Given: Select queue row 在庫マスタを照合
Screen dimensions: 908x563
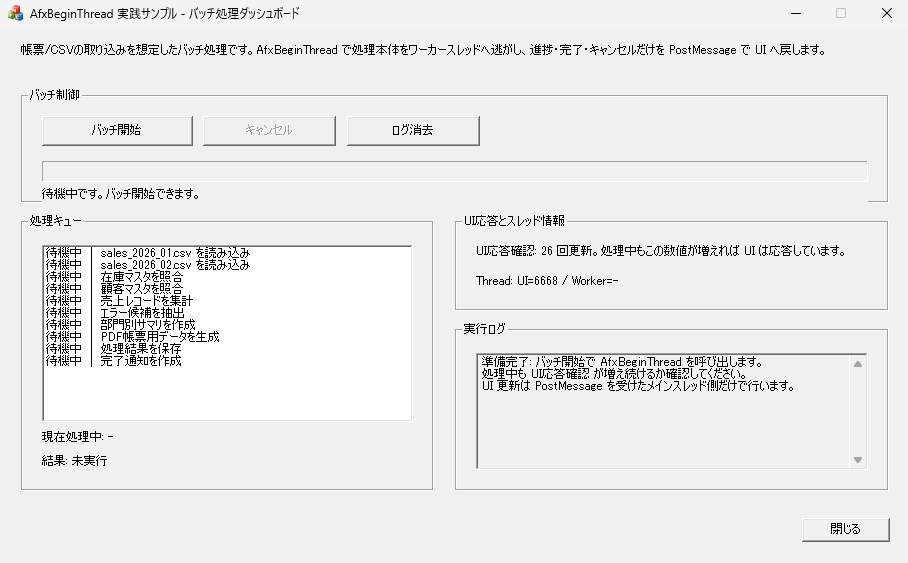Looking at the screenshot, I should click(x=227, y=277).
